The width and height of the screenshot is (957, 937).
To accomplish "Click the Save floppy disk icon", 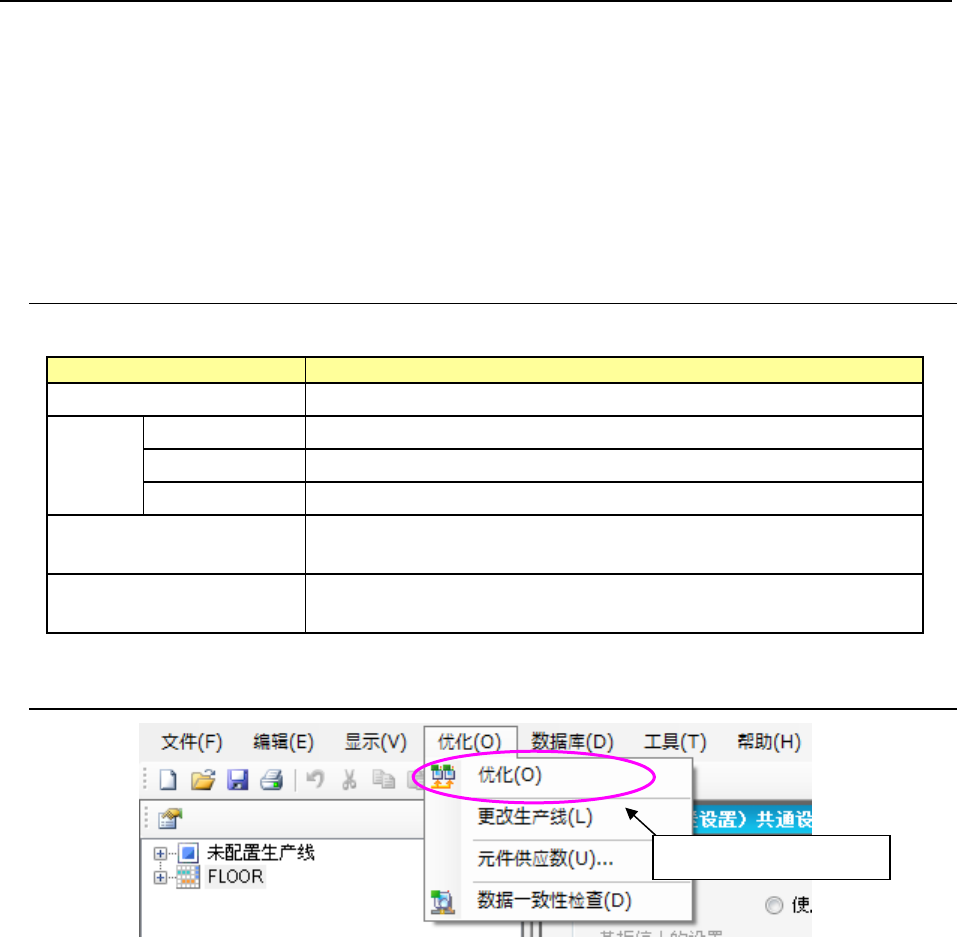I will click(237, 780).
